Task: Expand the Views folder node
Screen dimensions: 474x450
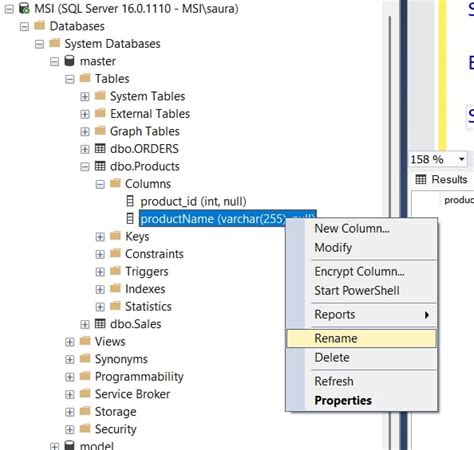Action: 70,342
